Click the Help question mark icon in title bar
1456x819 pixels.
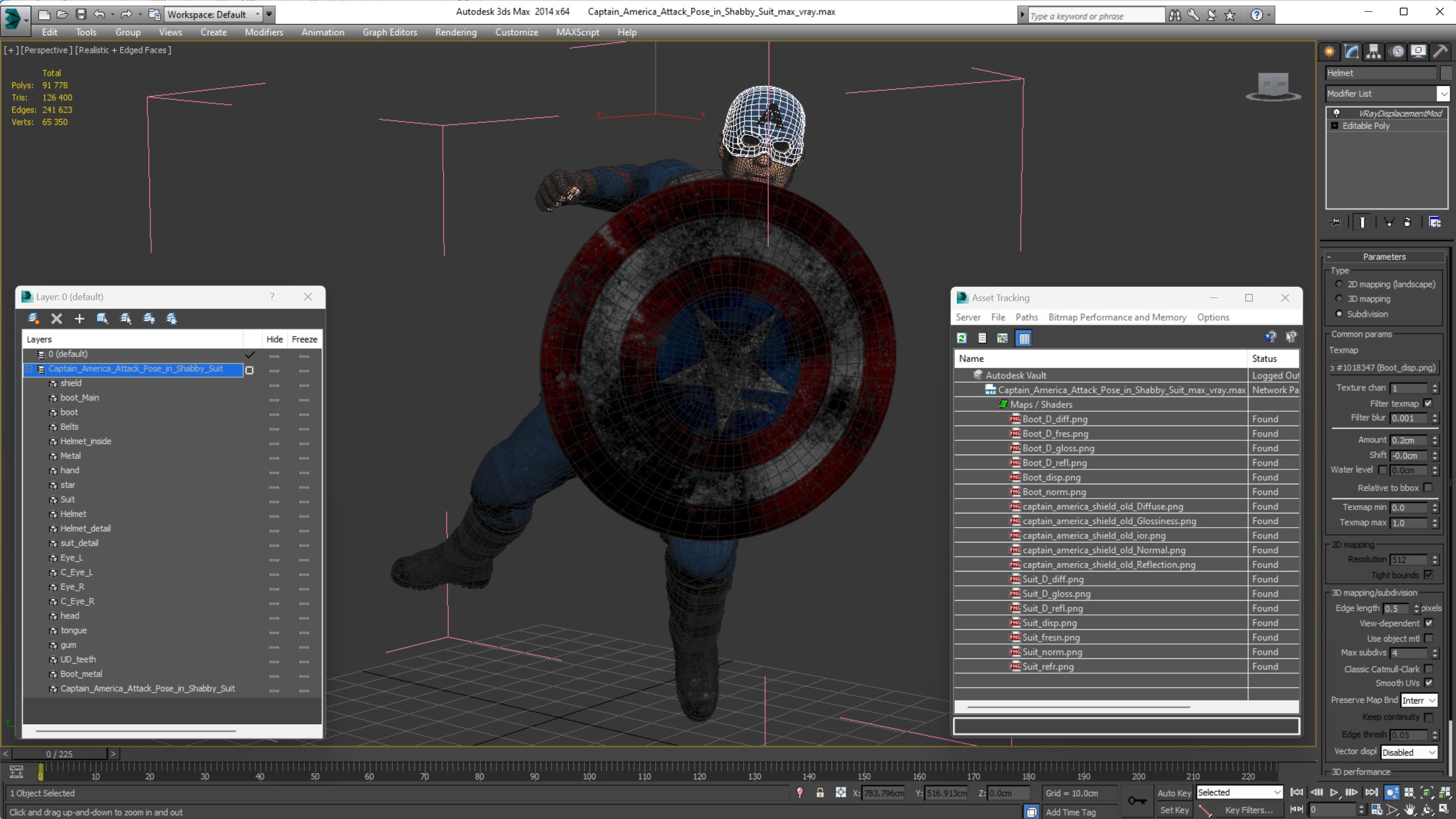(x=1256, y=15)
